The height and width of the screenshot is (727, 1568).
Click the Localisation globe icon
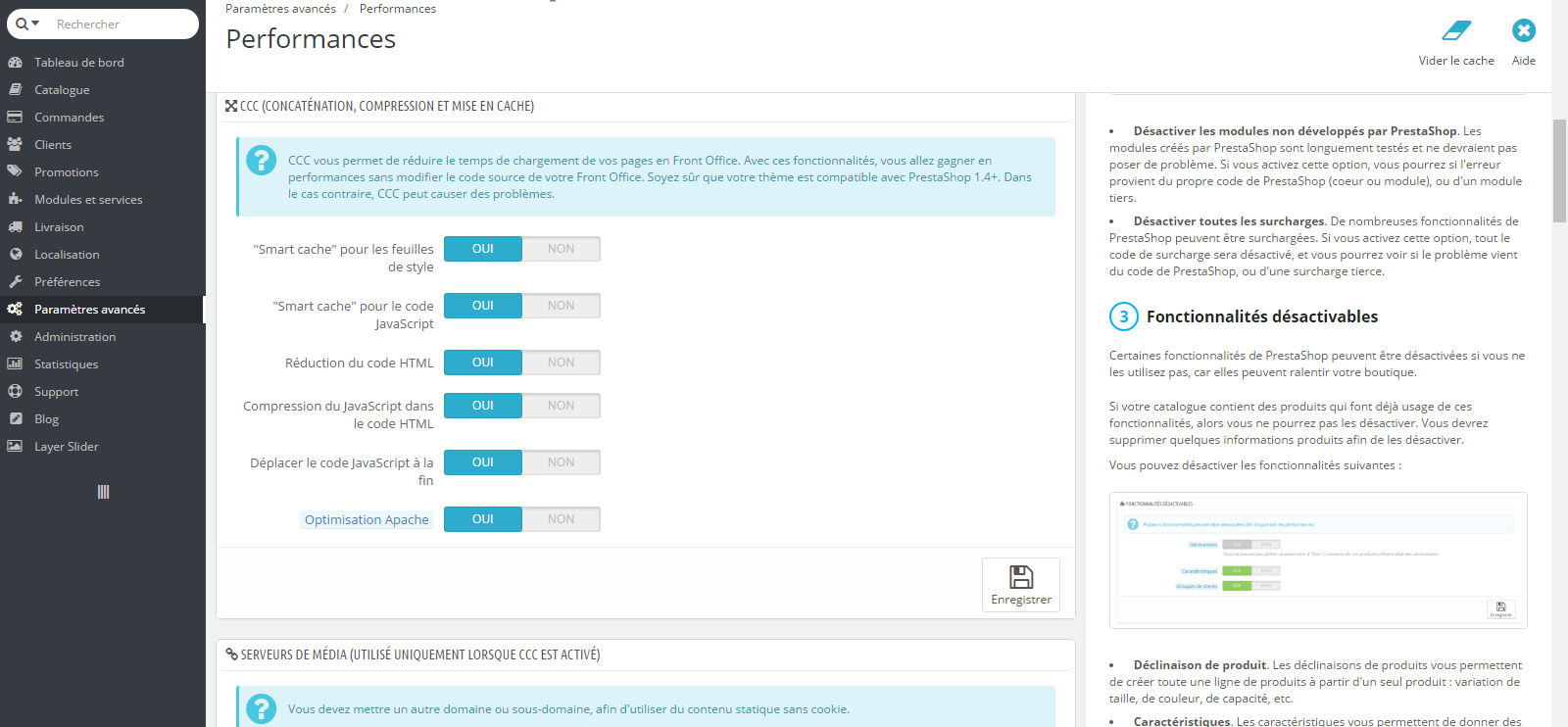[x=15, y=254]
